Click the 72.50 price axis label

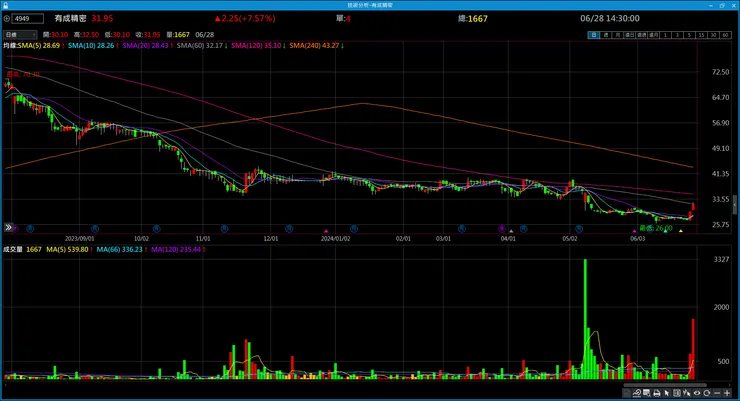coord(721,72)
